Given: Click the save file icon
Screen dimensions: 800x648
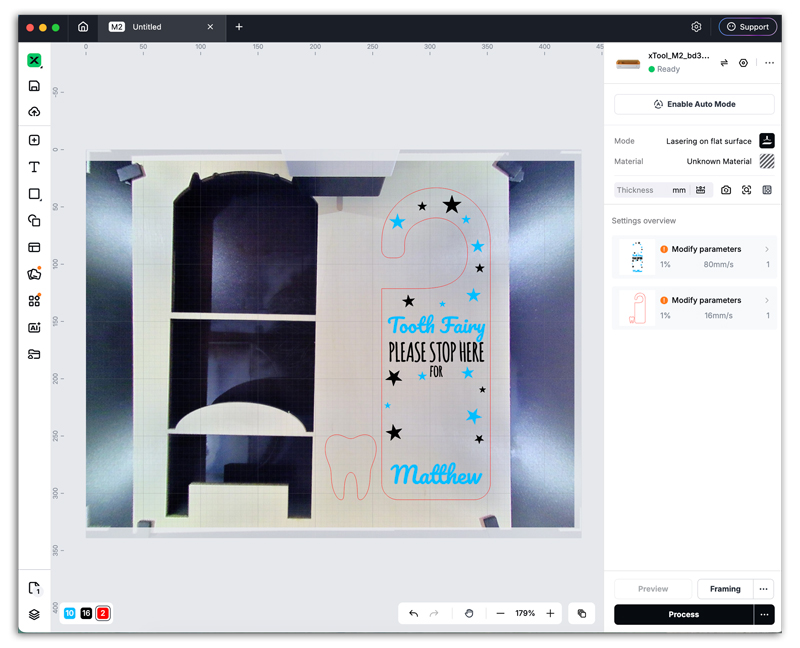Looking at the screenshot, I should [34, 86].
